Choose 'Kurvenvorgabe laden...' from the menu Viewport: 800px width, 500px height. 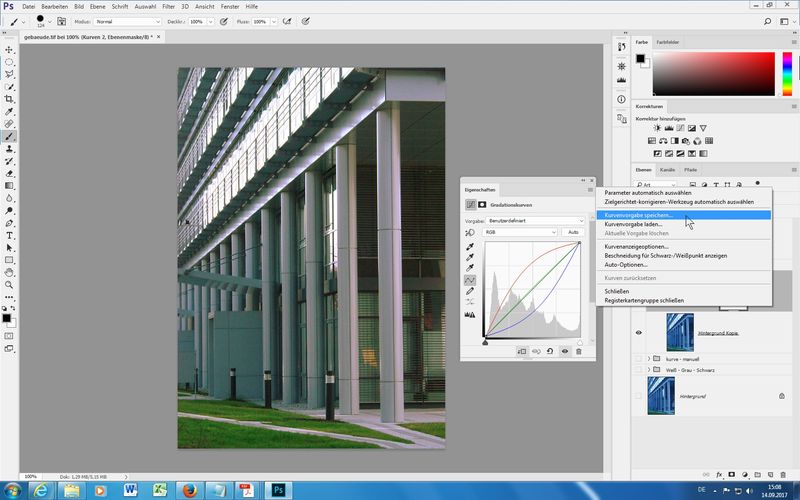[x=633, y=224]
